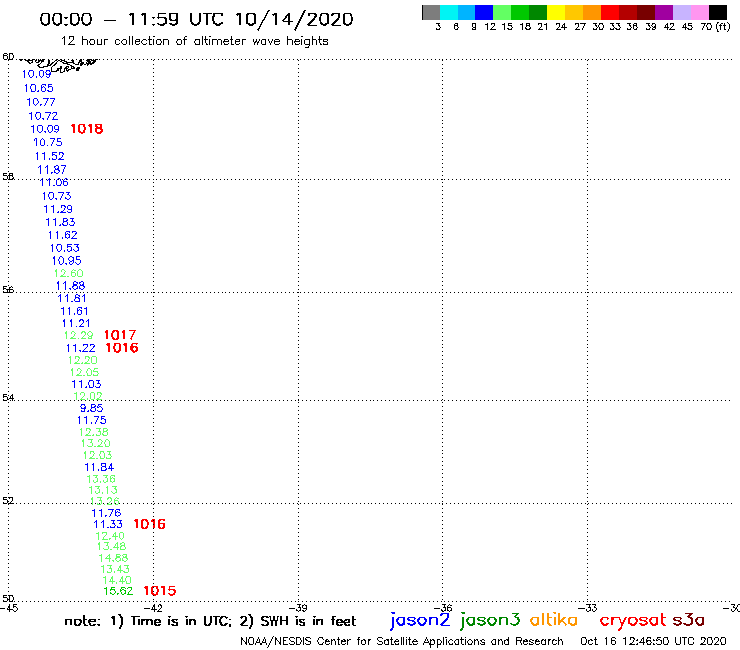Click the wave height value 14.40

point(117,580)
